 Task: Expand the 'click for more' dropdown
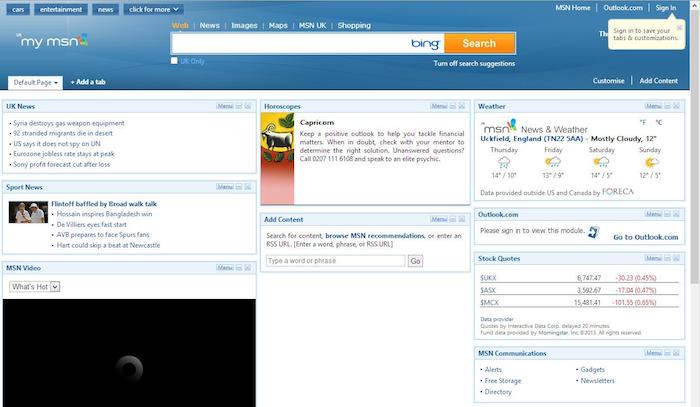tap(153, 9)
